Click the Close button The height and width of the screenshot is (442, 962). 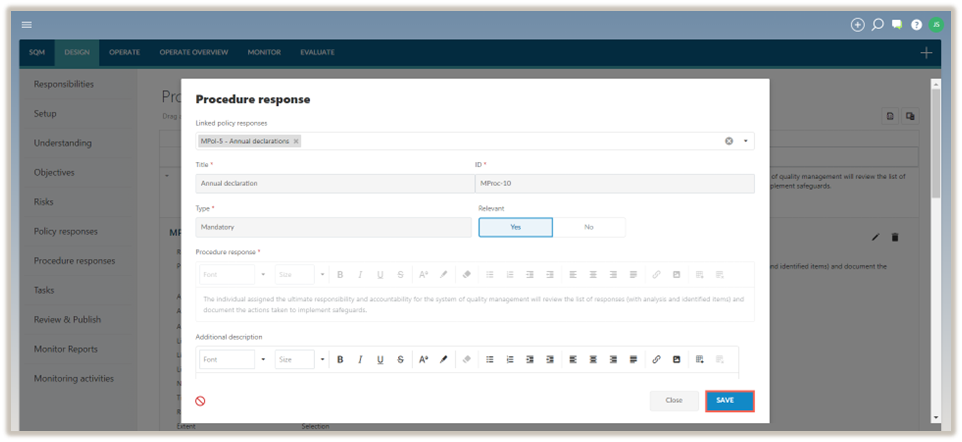674,400
